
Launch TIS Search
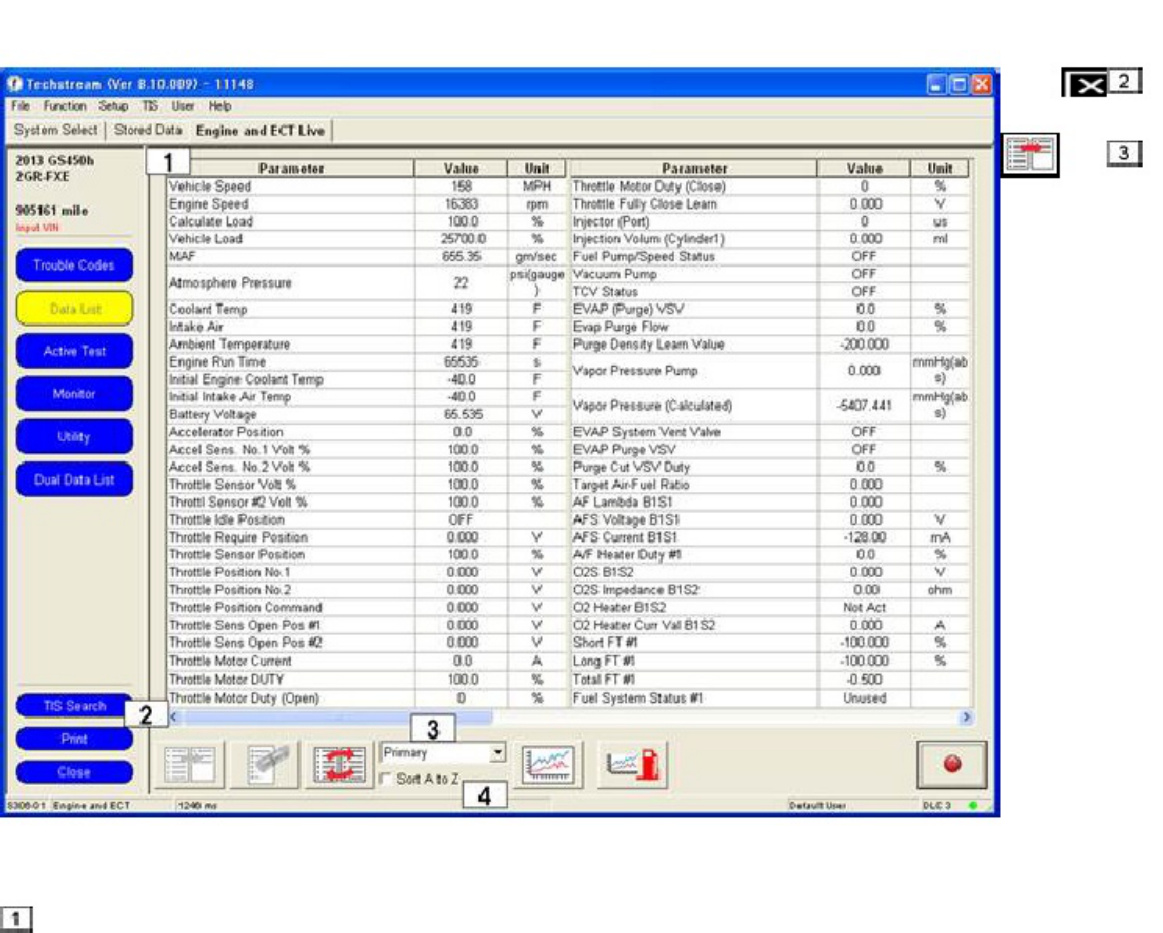click(74, 705)
